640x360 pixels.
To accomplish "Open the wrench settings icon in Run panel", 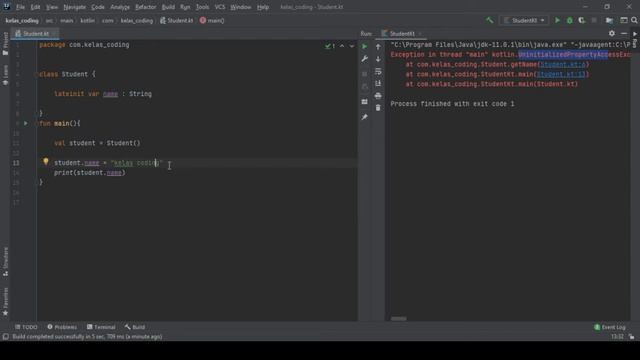I will tap(364, 59).
